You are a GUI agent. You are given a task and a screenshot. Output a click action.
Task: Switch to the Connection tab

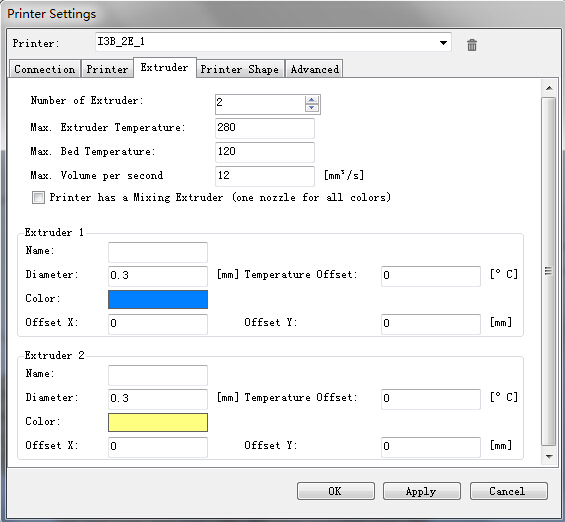(x=45, y=69)
